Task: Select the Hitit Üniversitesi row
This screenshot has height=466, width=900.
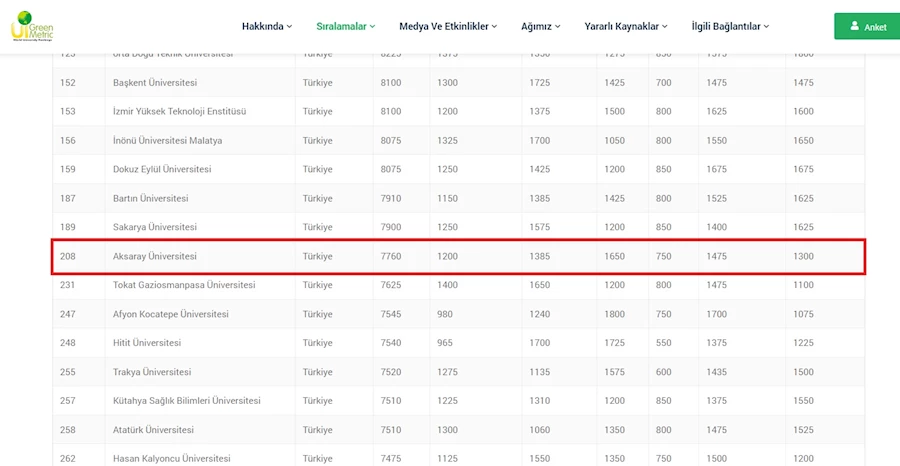Action: (x=459, y=343)
